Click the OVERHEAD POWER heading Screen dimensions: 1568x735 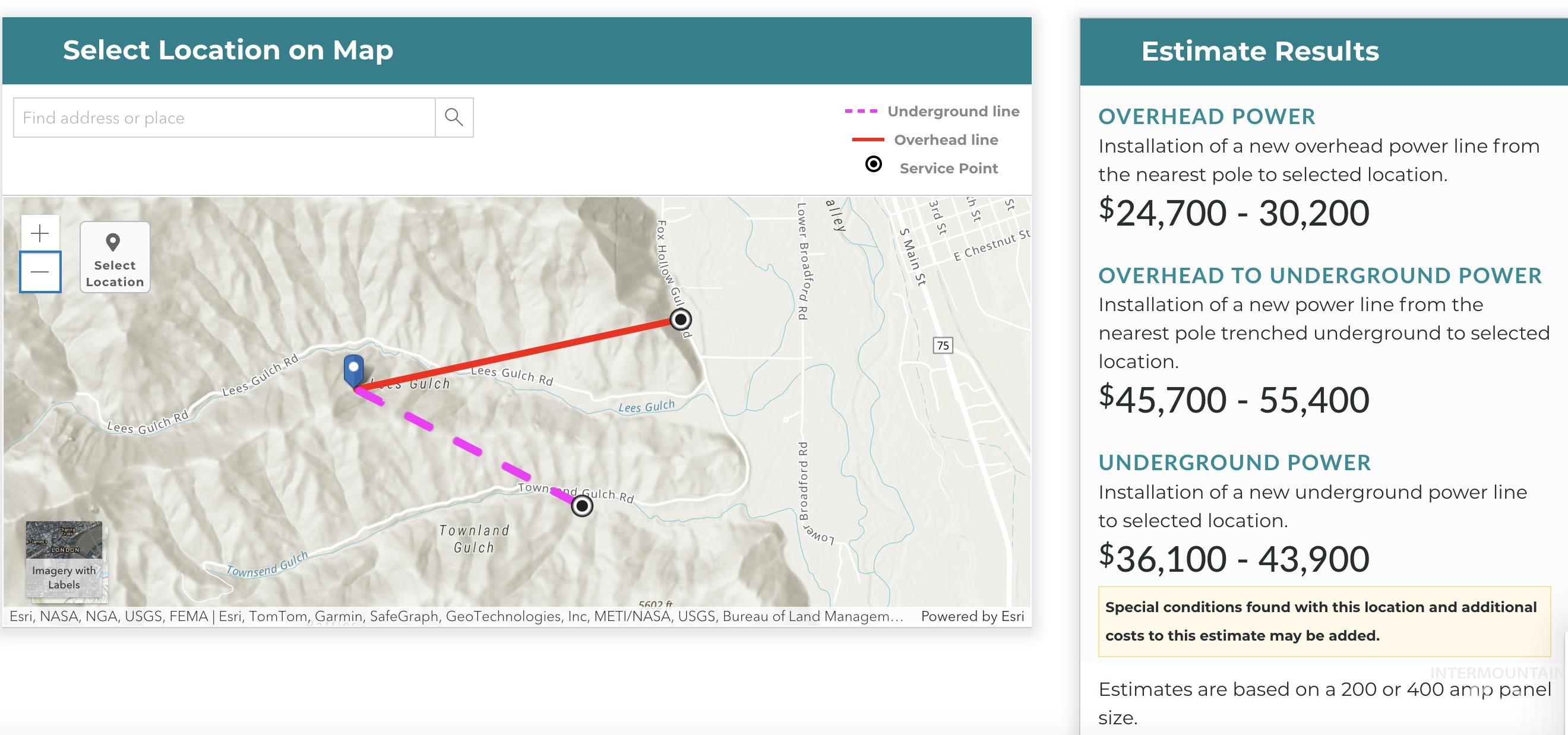(x=1206, y=116)
